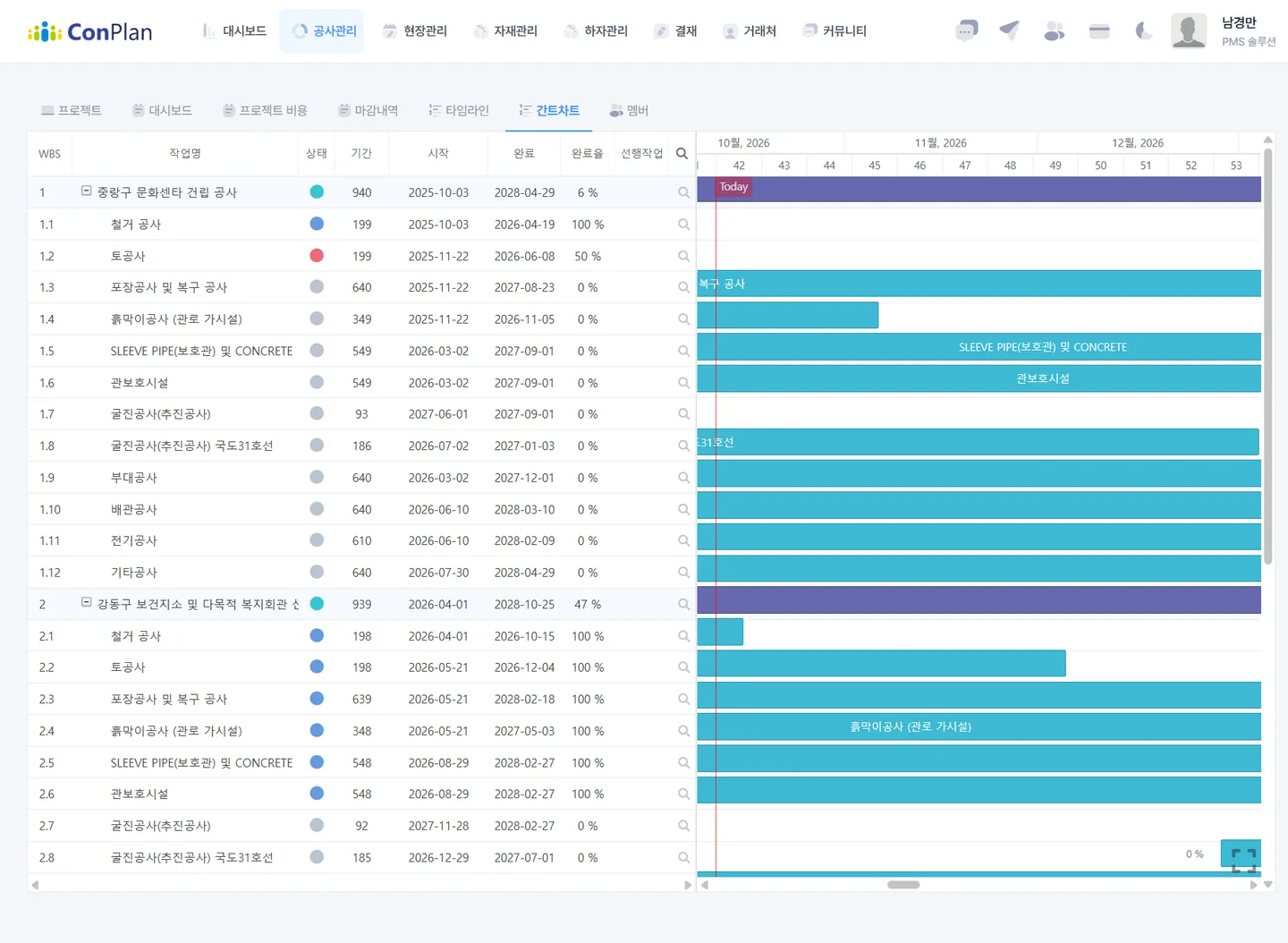This screenshot has width=1288, height=943.
Task: Open the users group icon in header
Action: (1055, 31)
